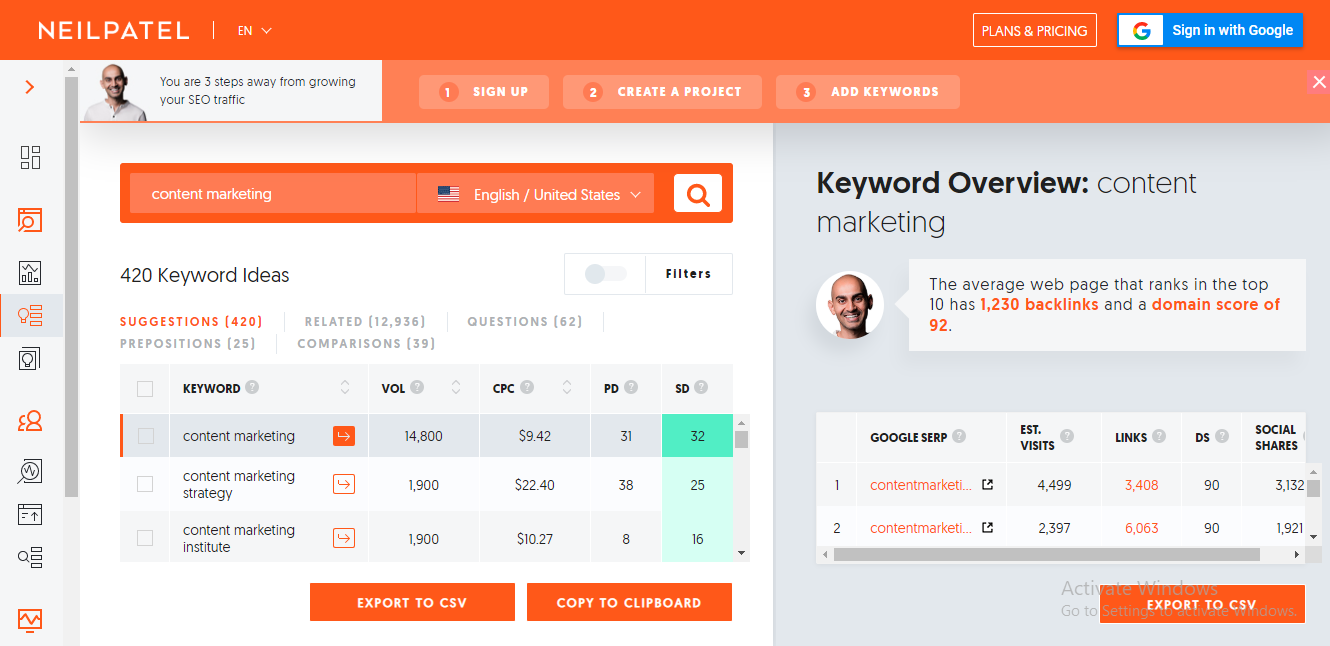Open external link icon for SERP result 2

click(987, 527)
